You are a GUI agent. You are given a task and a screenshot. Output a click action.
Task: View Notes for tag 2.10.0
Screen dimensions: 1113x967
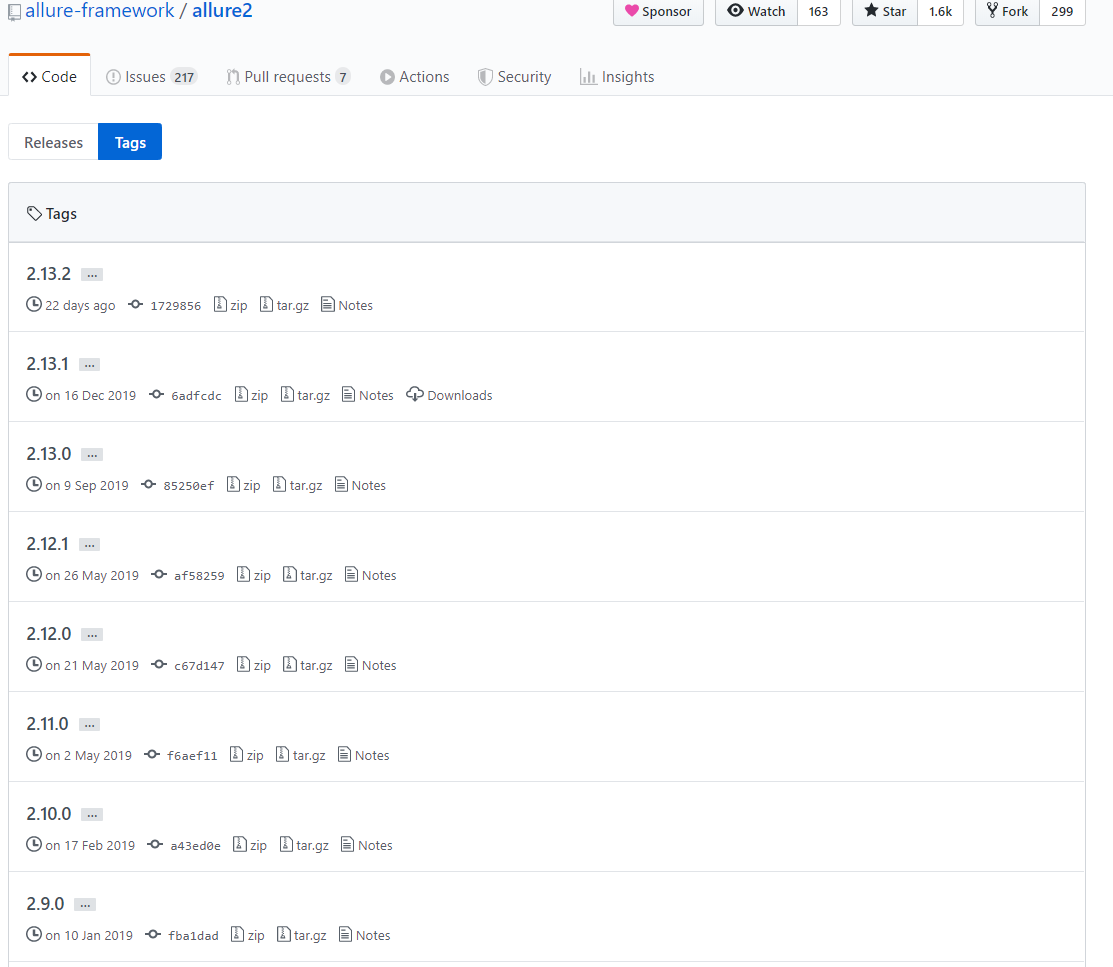367,846
